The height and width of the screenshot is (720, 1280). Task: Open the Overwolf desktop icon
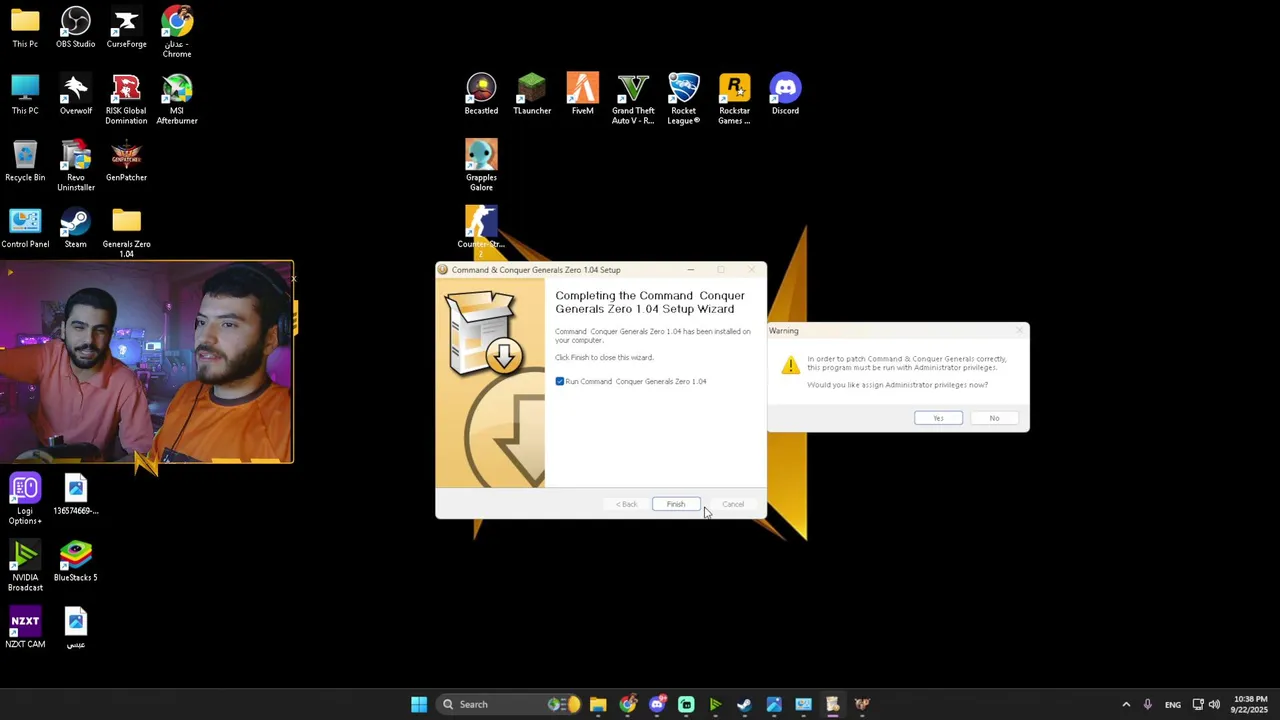(76, 94)
